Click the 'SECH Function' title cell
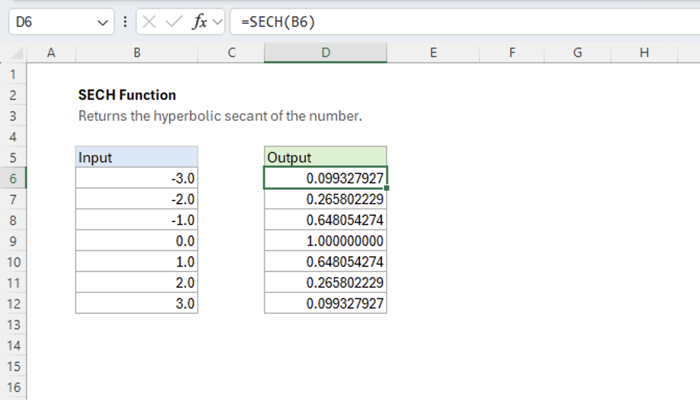Viewport: 700px width, 400px height. pos(127,95)
